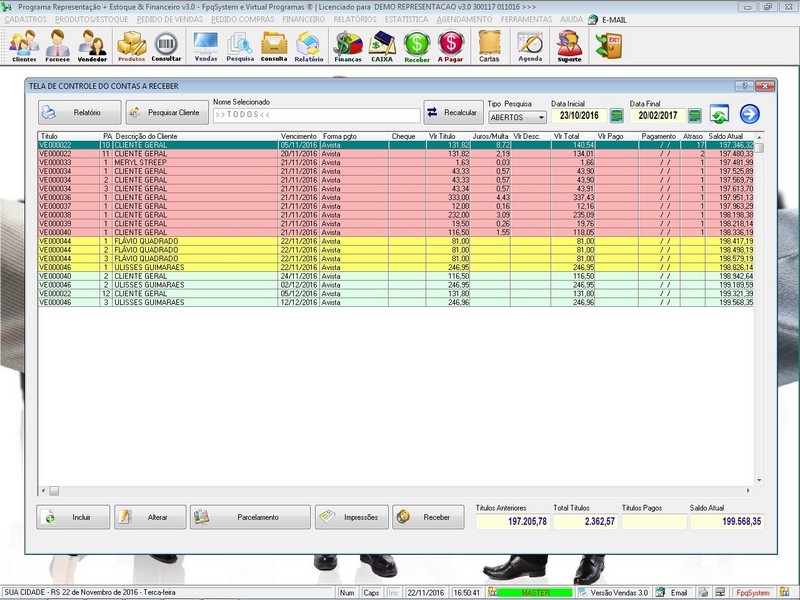Viewport: 800px width, 600px height.
Task: Click the Alterar button
Action: 150,517
